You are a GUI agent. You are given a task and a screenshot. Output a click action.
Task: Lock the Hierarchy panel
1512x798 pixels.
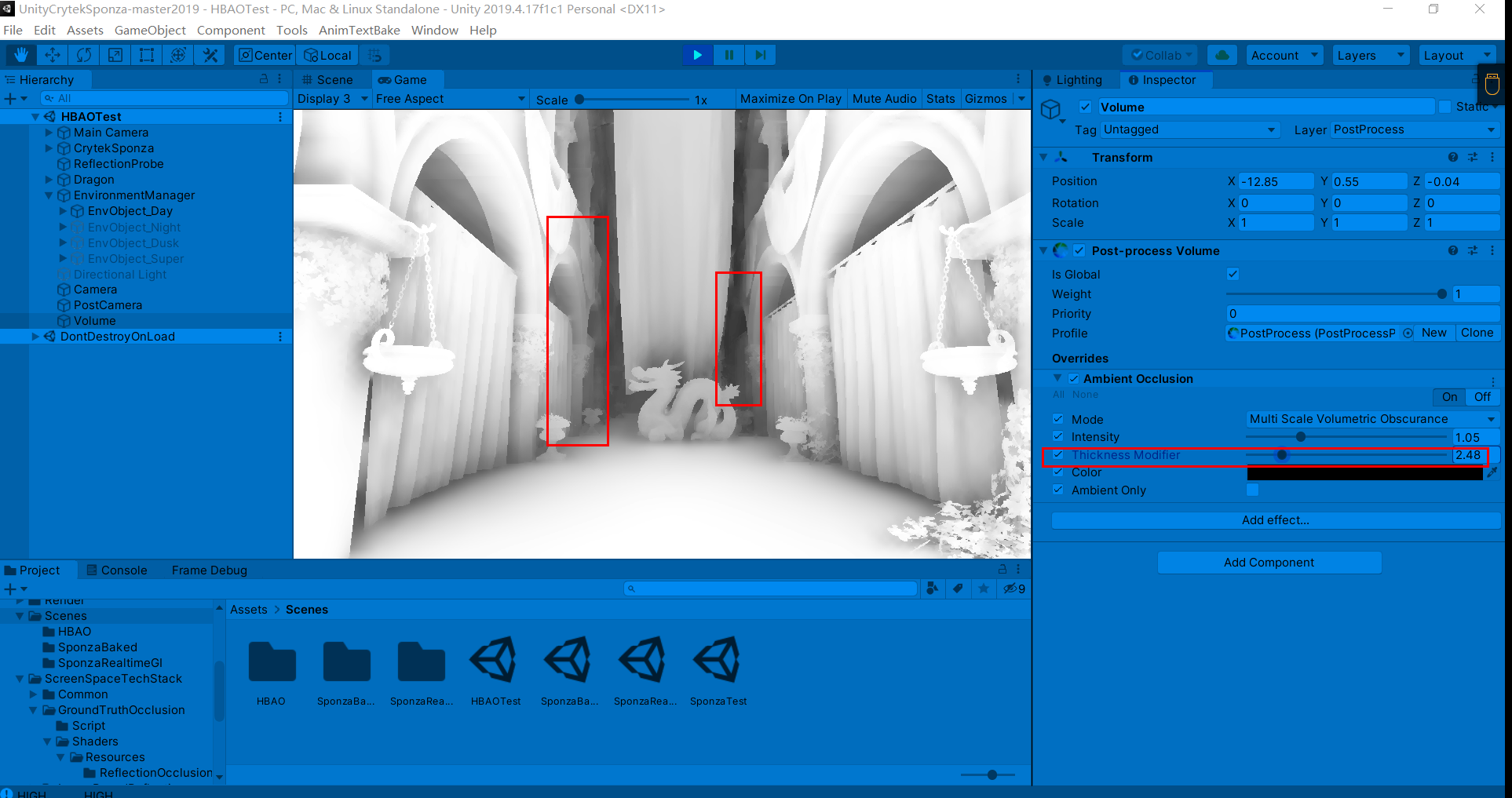264,79
